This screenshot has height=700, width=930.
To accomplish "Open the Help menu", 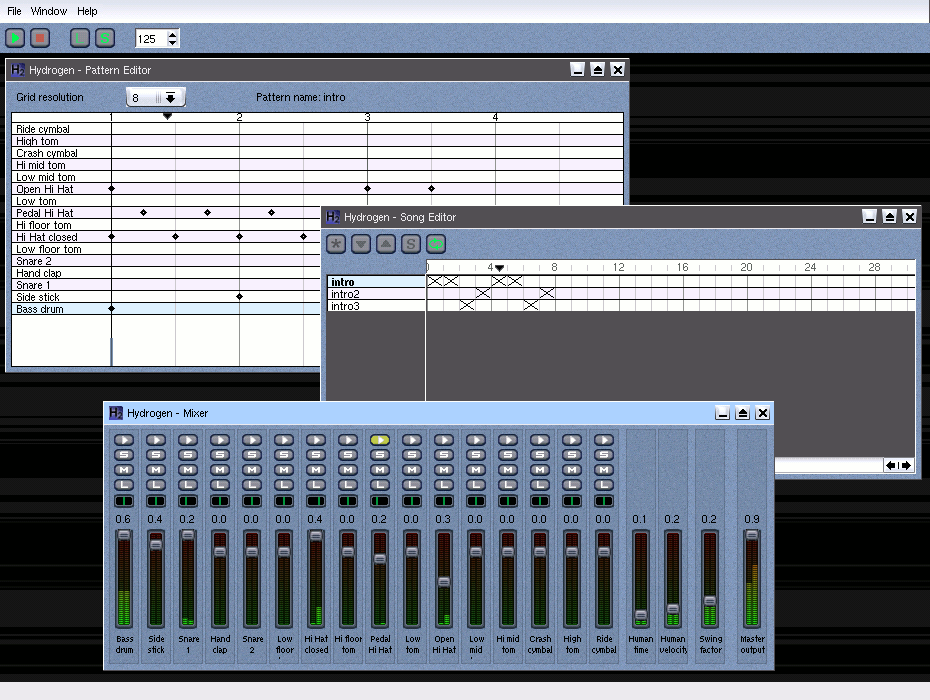I will click(x=87, y=11).
